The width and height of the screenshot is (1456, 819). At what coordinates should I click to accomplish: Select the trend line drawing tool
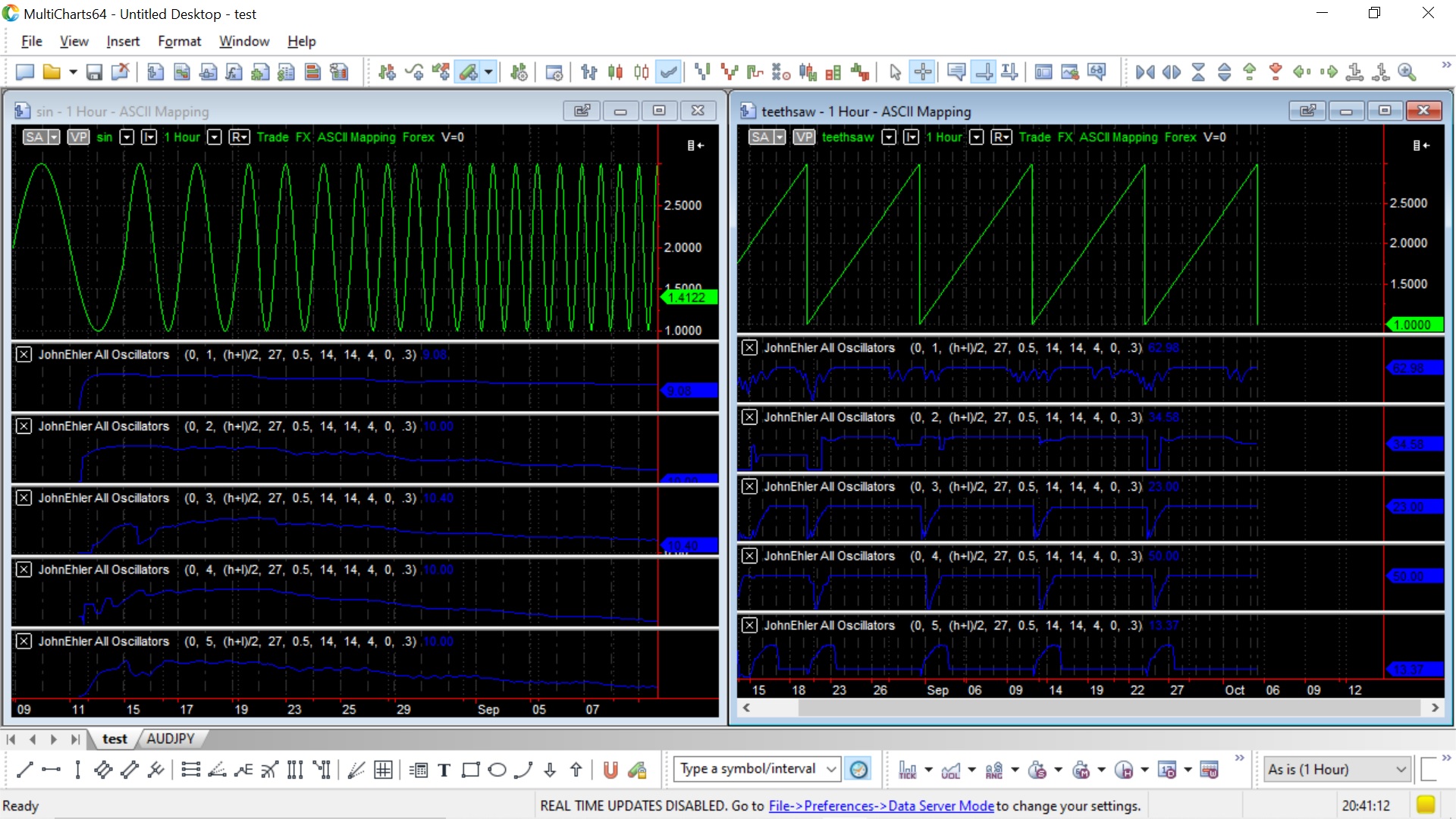24,770
